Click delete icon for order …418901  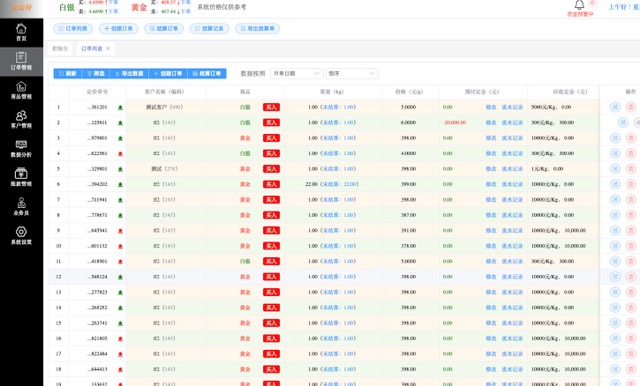coord(631,261)
